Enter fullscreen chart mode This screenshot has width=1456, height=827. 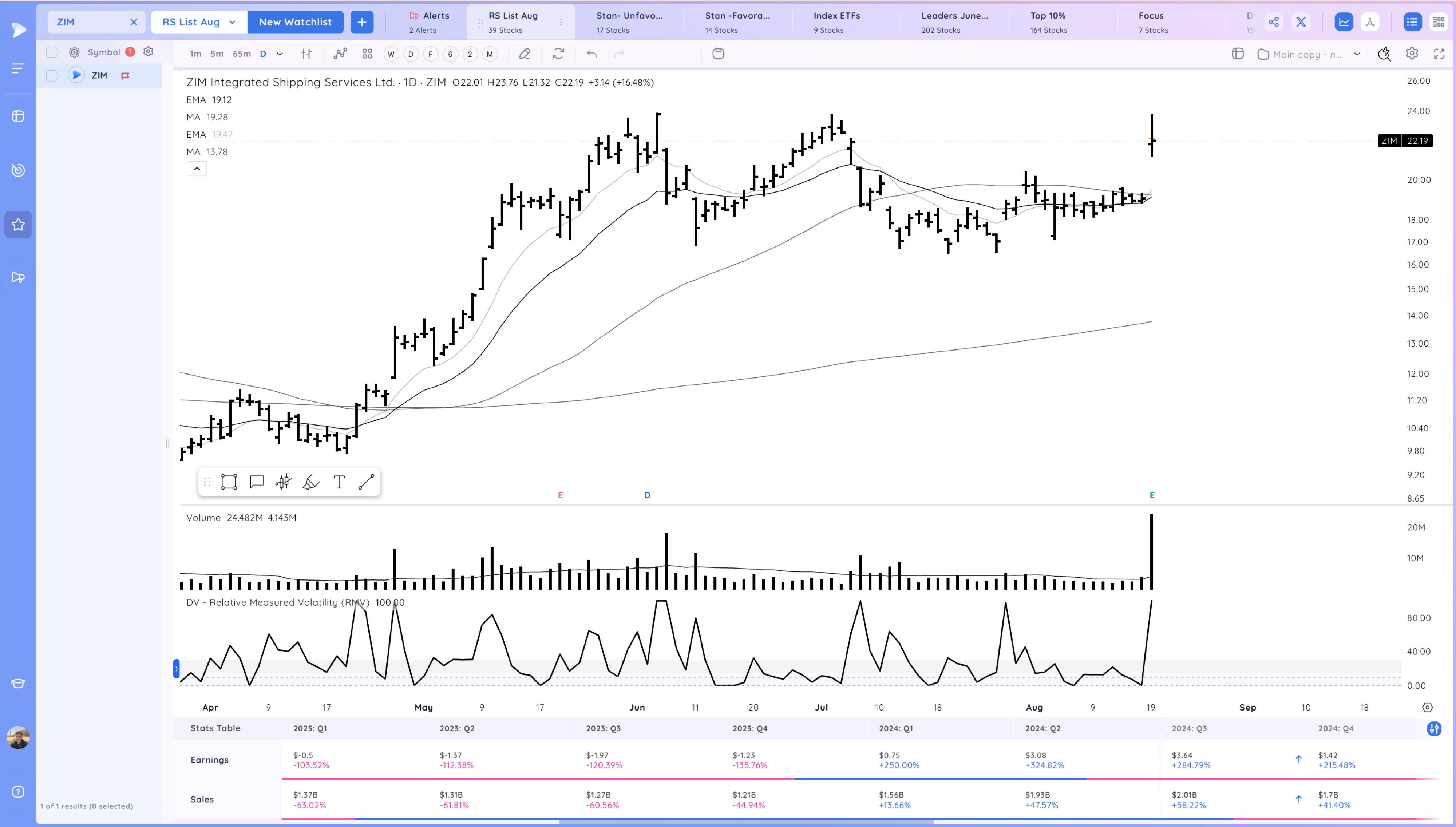1440,54
